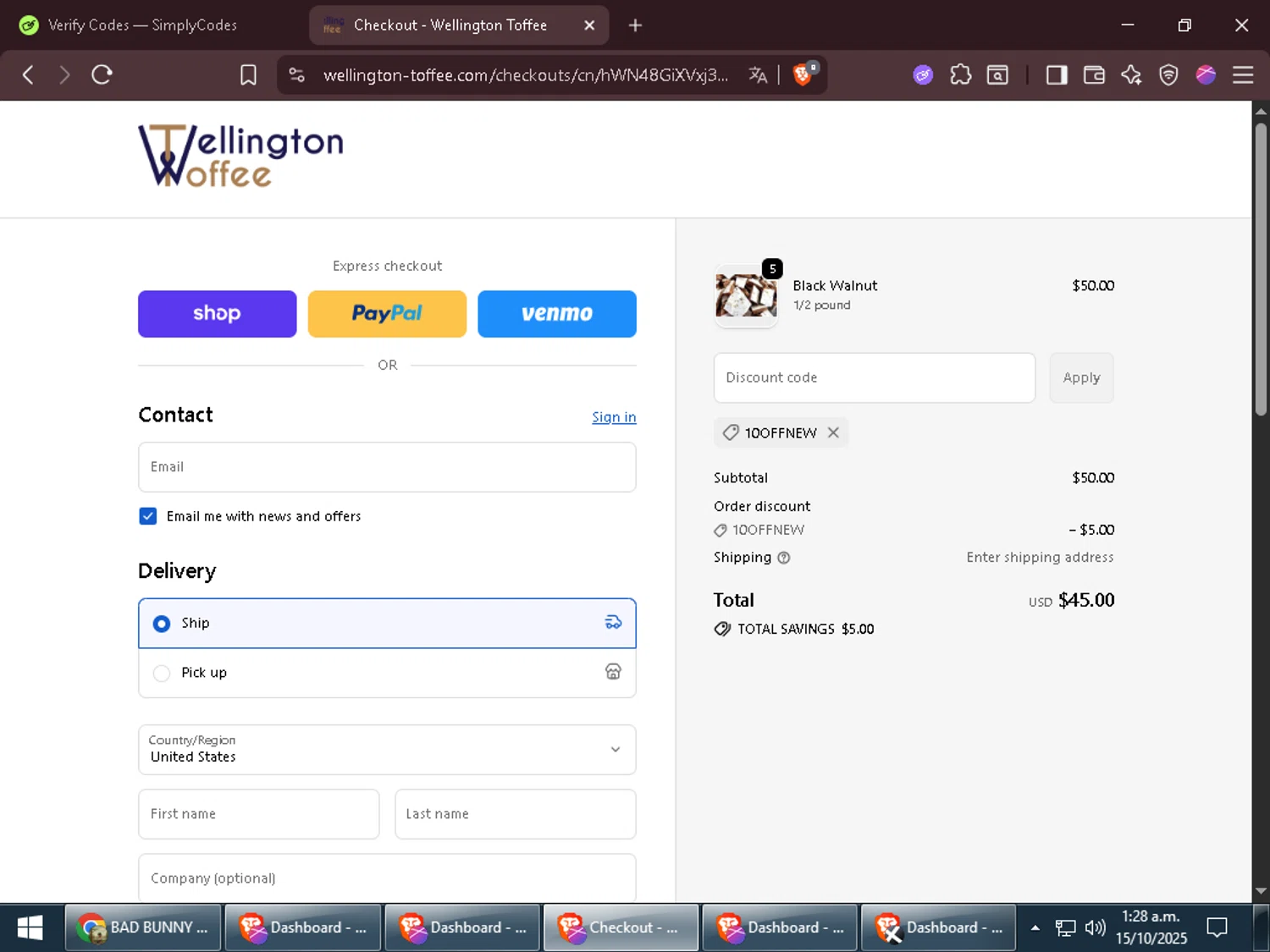
Task: Bookmark this page with the bookmark icon
Action: click(x=248, y=75)
